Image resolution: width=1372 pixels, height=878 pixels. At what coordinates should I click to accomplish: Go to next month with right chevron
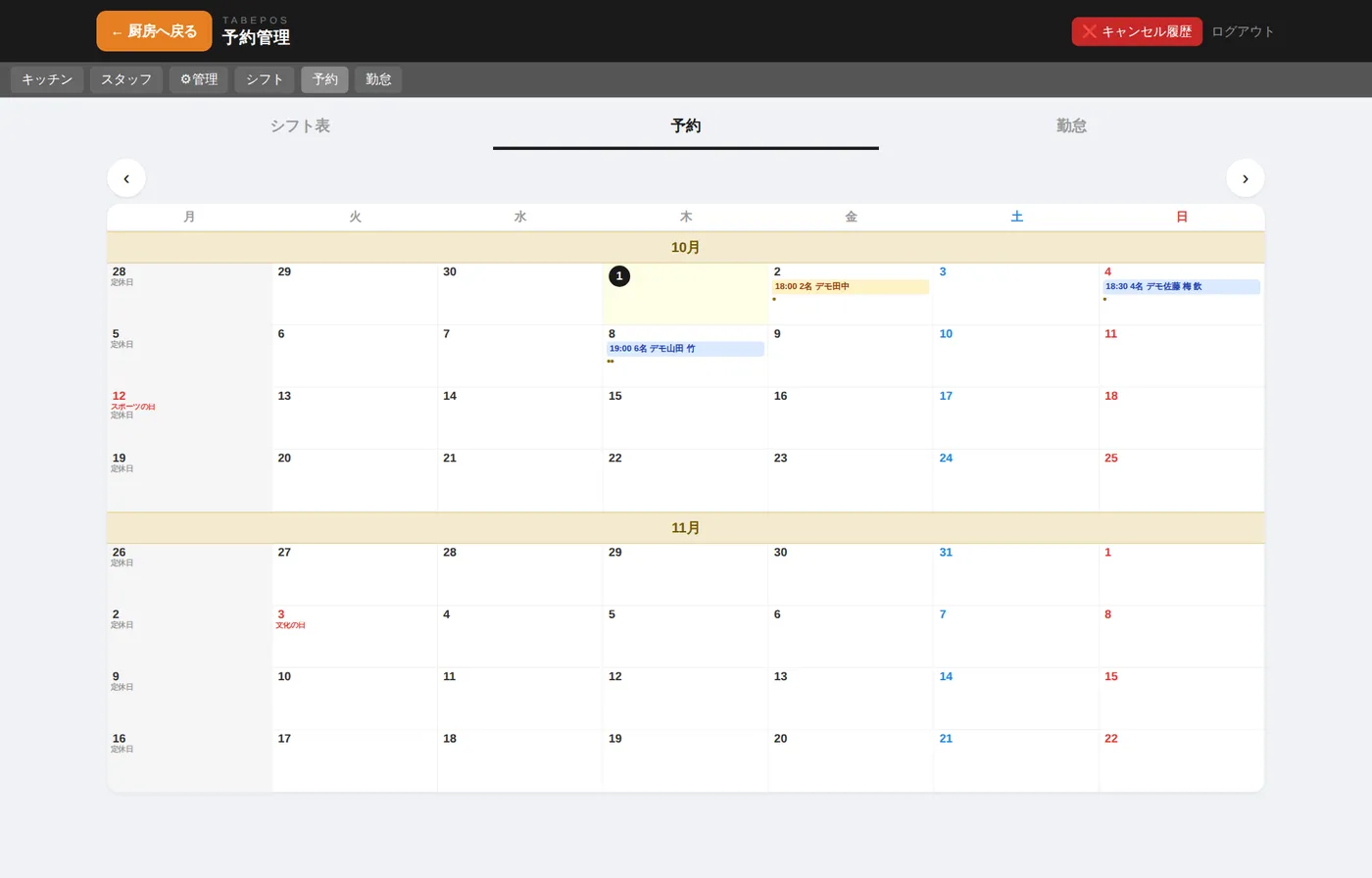(1246, 178)
